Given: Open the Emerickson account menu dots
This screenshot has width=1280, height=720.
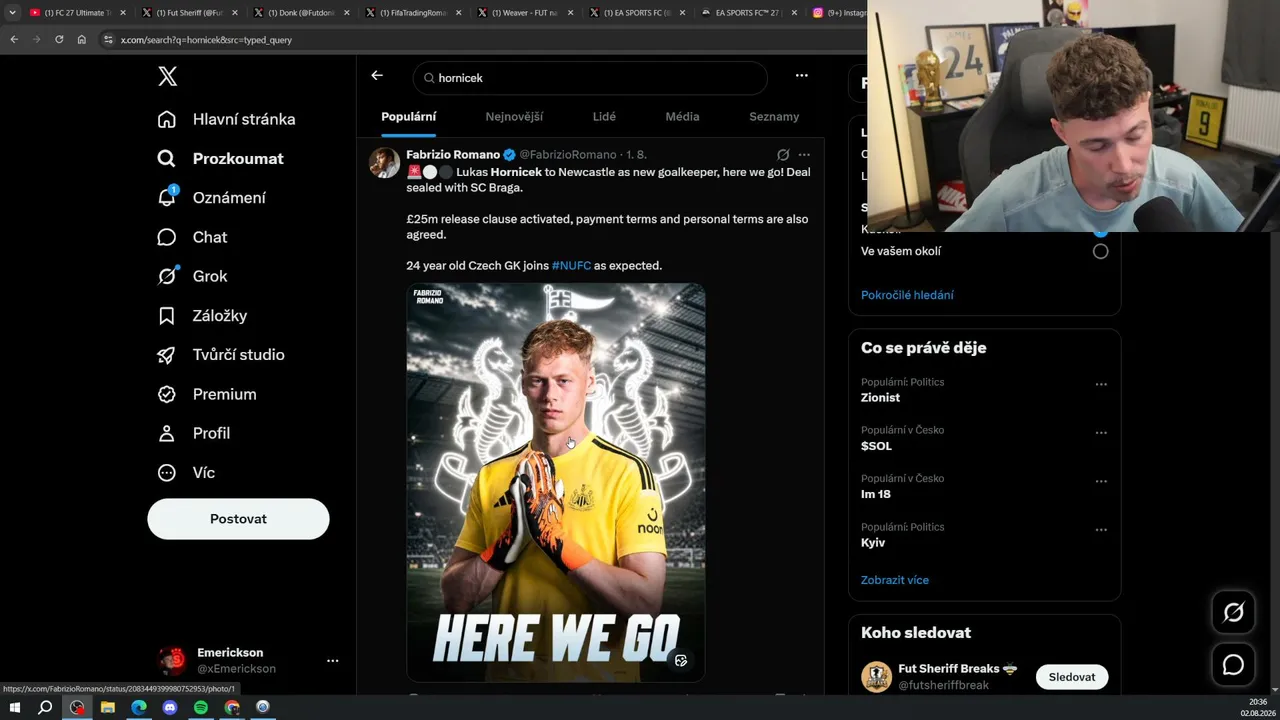Looking at the screenshot, I should click(332, 661).
